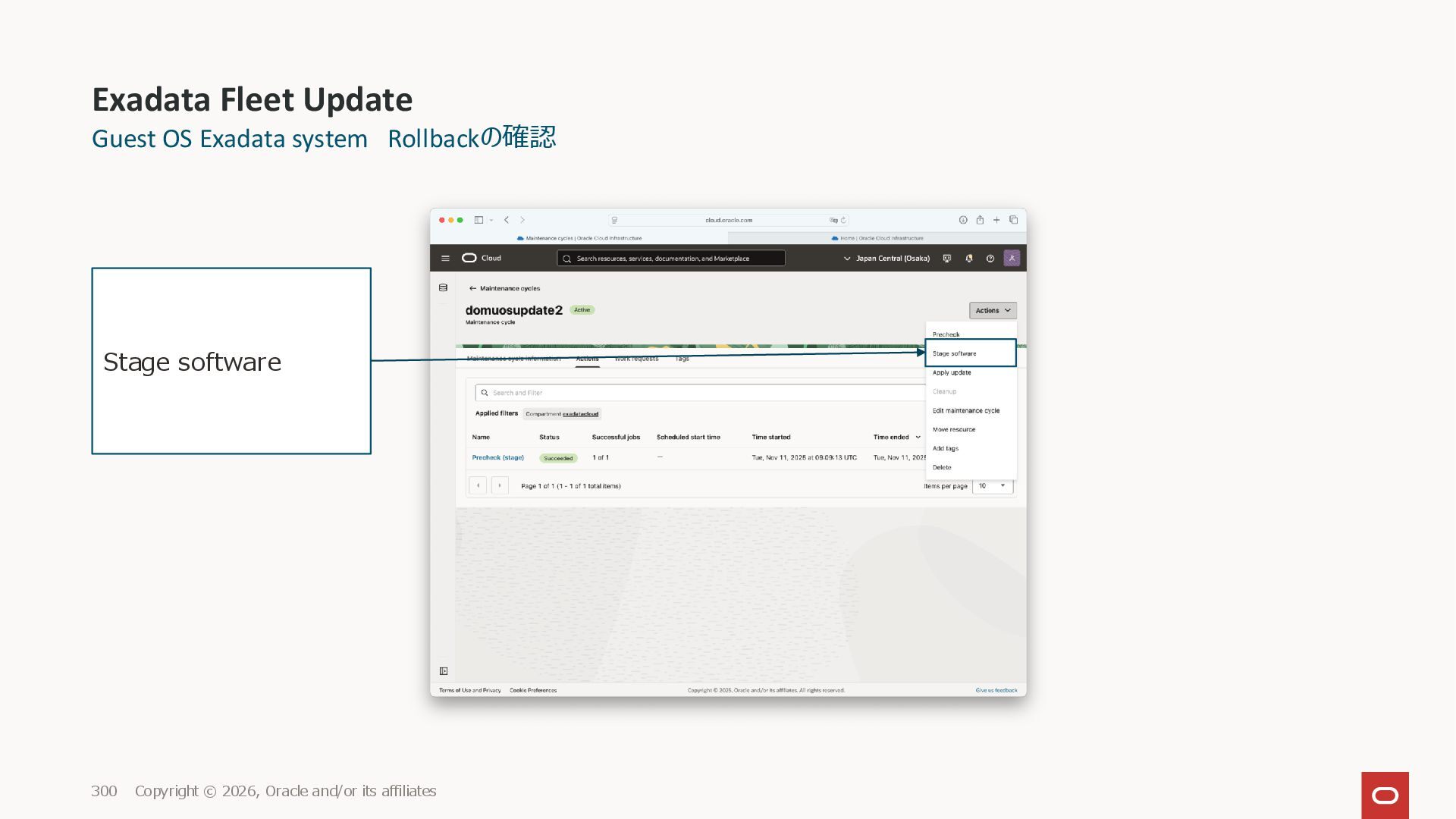This screenshot has width=1456, height=819.
Task: Open the help question mark icon
Action: [x=990, y=259]
